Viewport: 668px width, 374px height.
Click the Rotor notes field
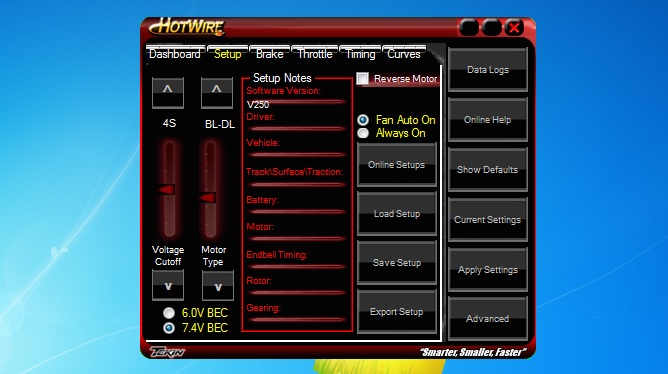[297, 292]
